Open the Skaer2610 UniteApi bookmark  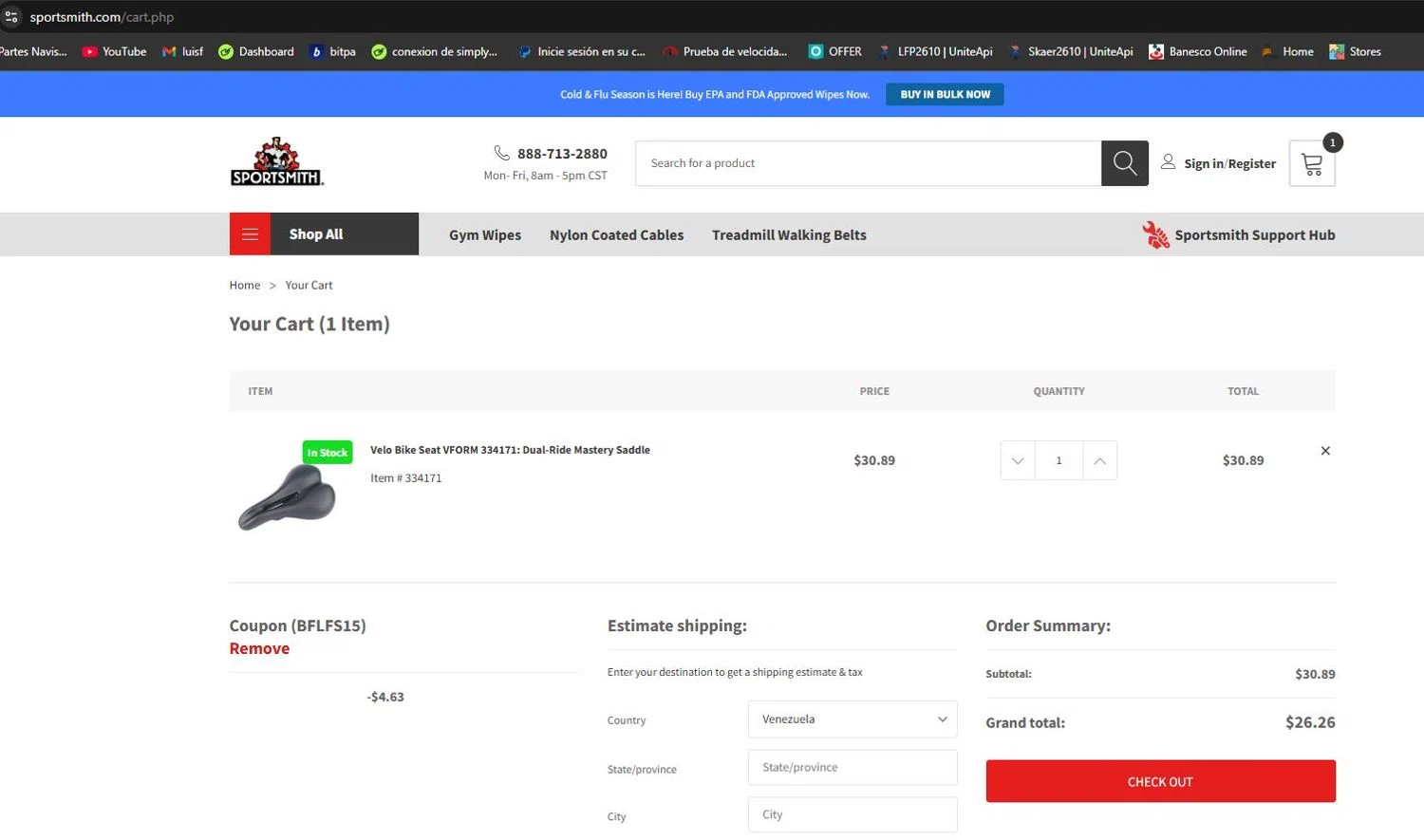click(1070, 51)
